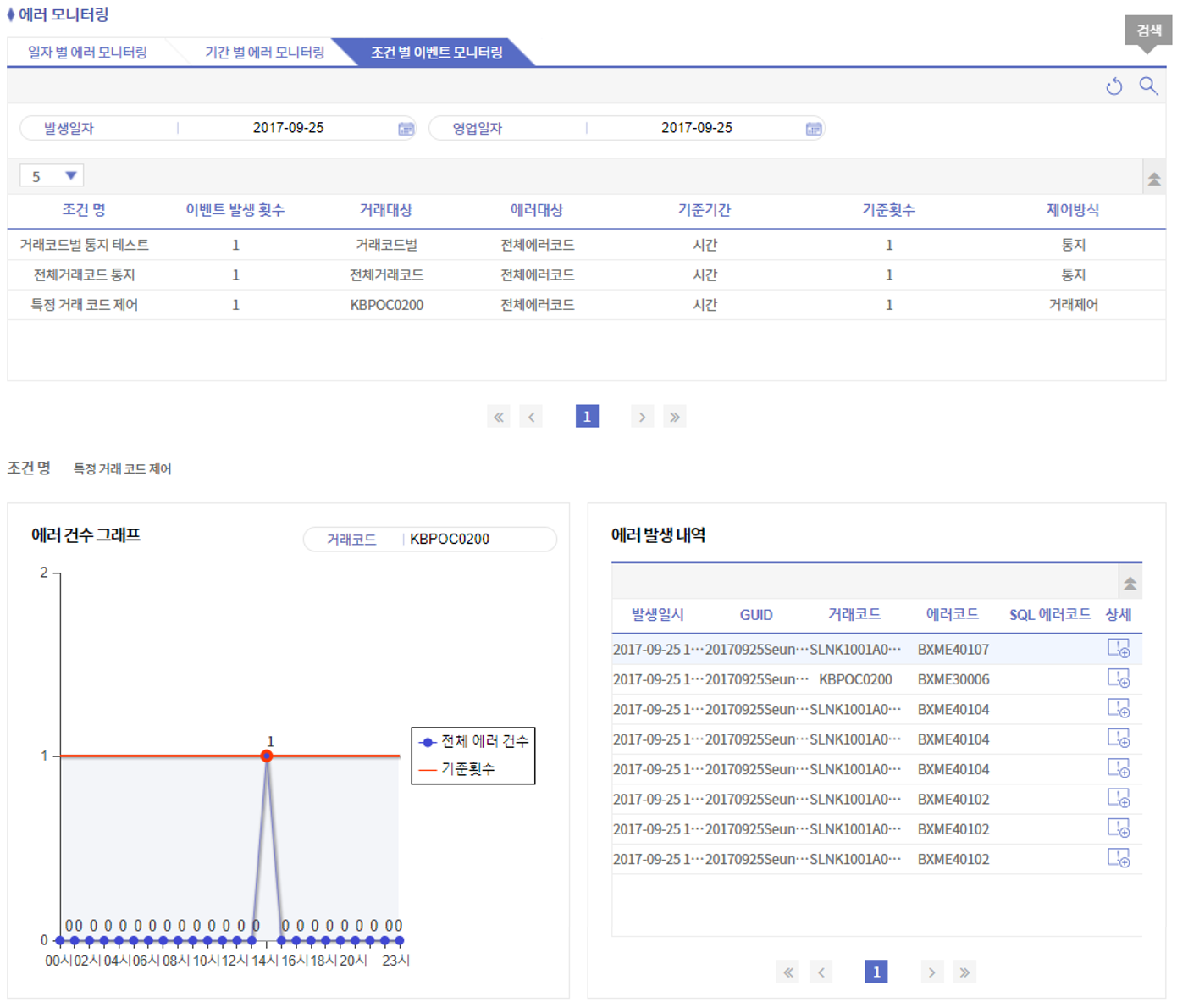Screen dimensions: 1177x1008
Task: Click 거래제어 cell in condition table
Action: pos(1074,305)
